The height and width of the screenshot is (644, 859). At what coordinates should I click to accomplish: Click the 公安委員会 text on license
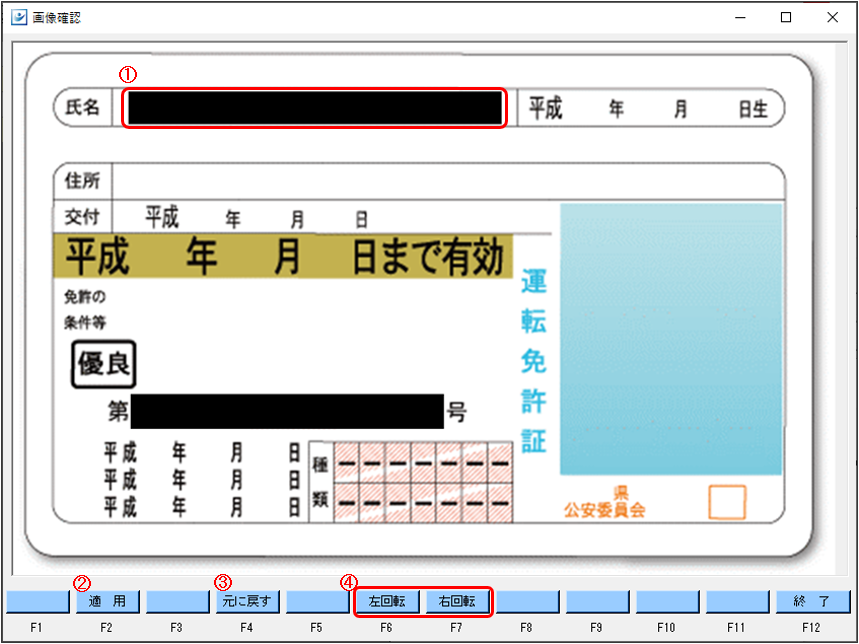[x=605, y=511]
